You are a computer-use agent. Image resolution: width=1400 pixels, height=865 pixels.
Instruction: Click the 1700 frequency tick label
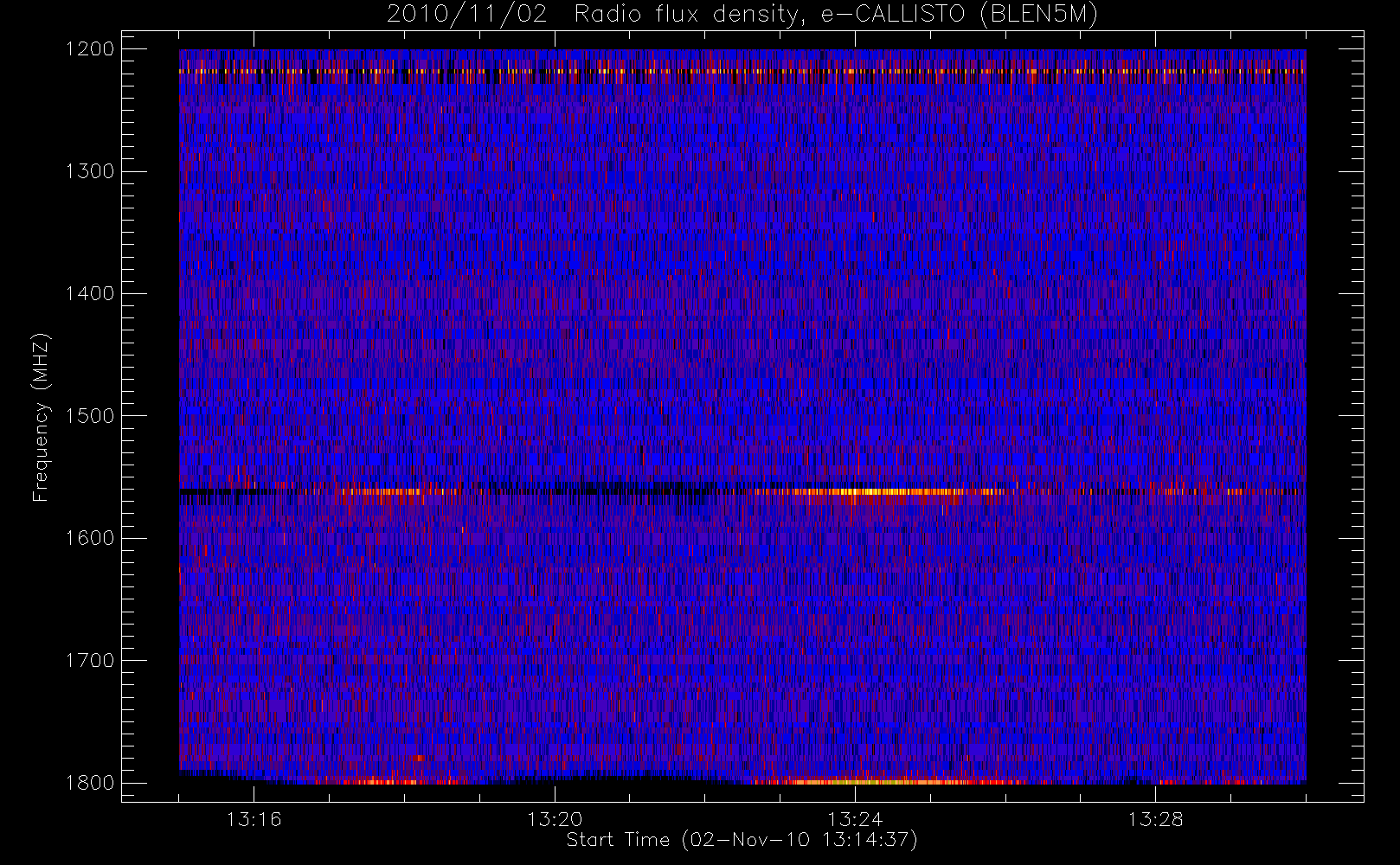90,661
